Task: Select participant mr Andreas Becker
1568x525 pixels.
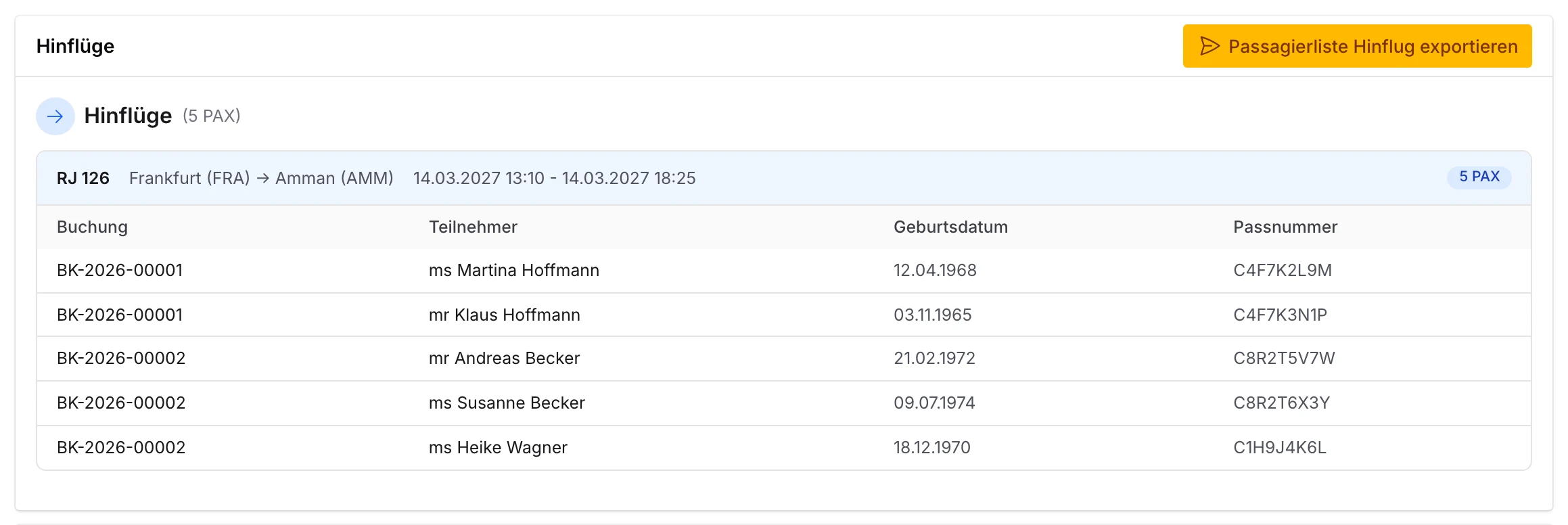Action: (x=505, y=359)
